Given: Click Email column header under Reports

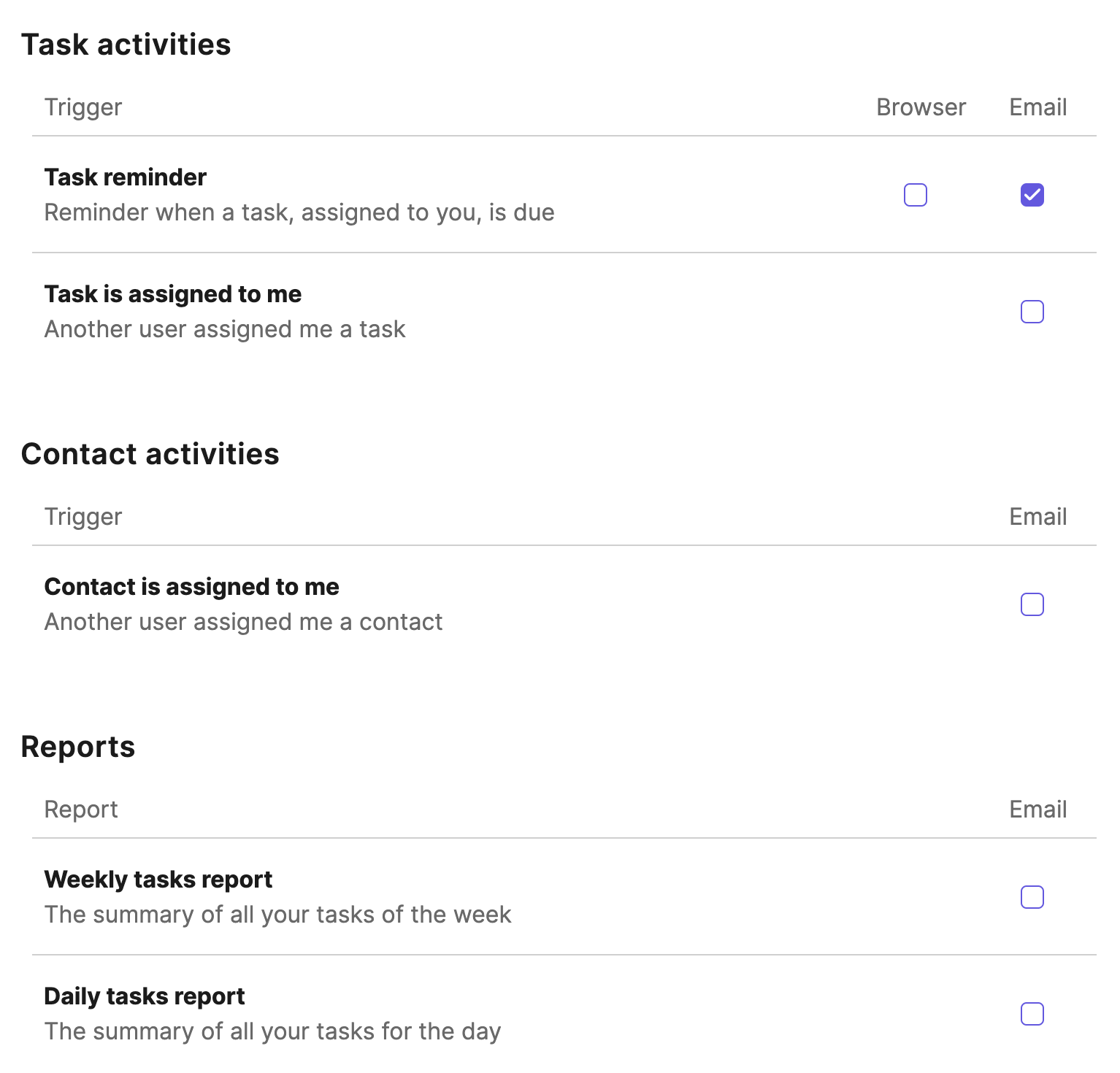Looking at the screenshot, I should 1037,809.
